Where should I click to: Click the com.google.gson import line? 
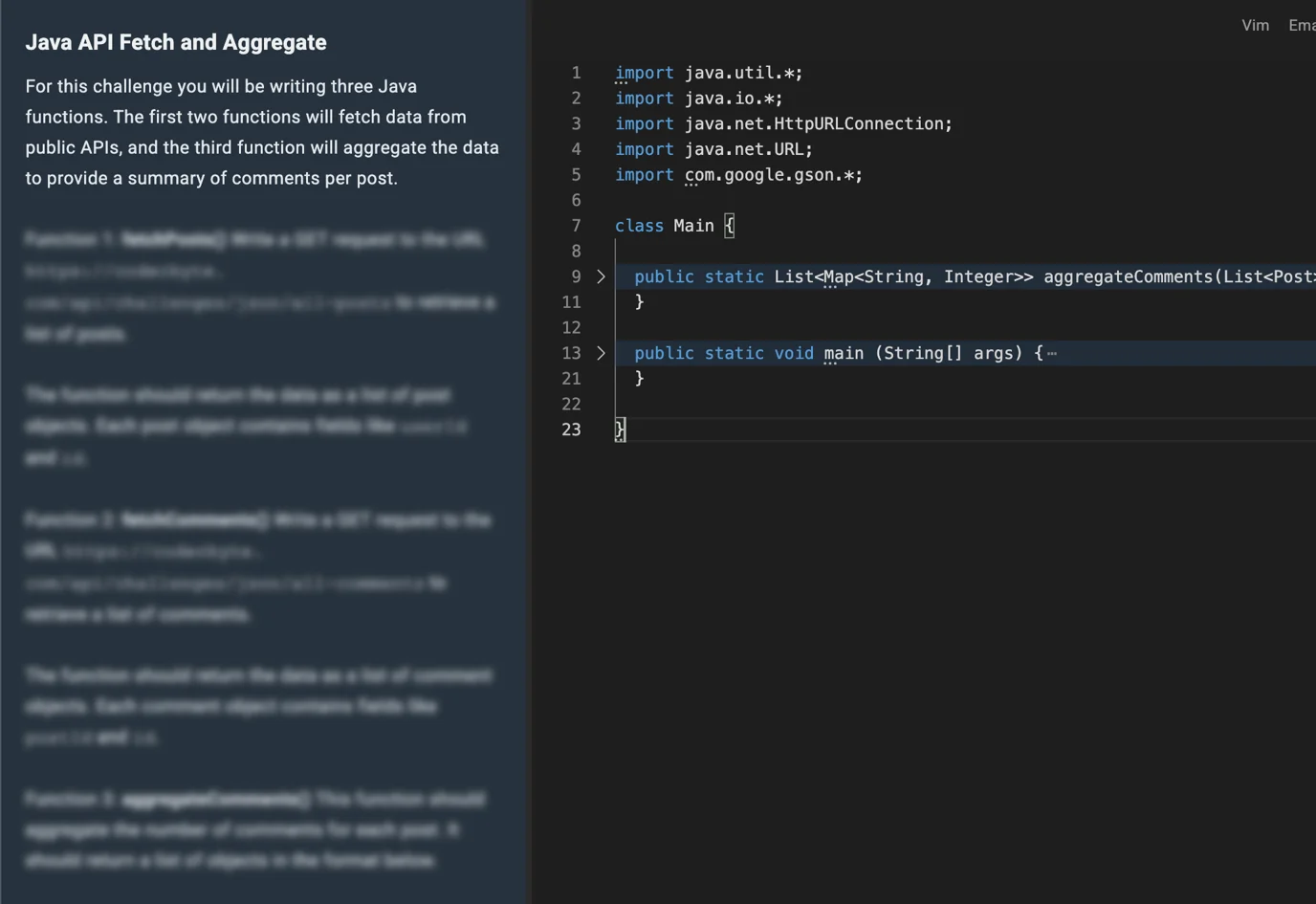point(738,175)
